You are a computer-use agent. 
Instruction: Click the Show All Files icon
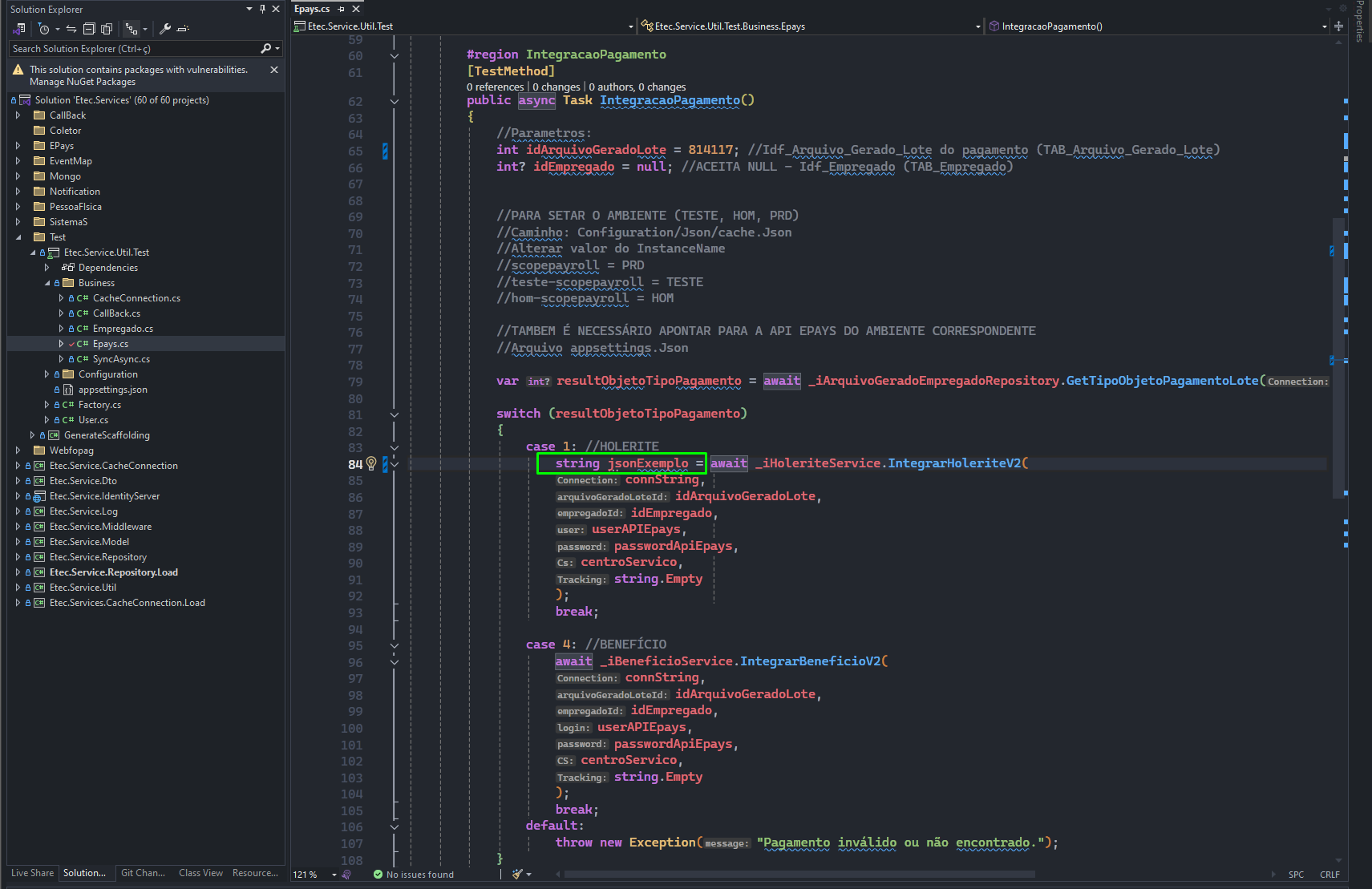coord(107,29)
